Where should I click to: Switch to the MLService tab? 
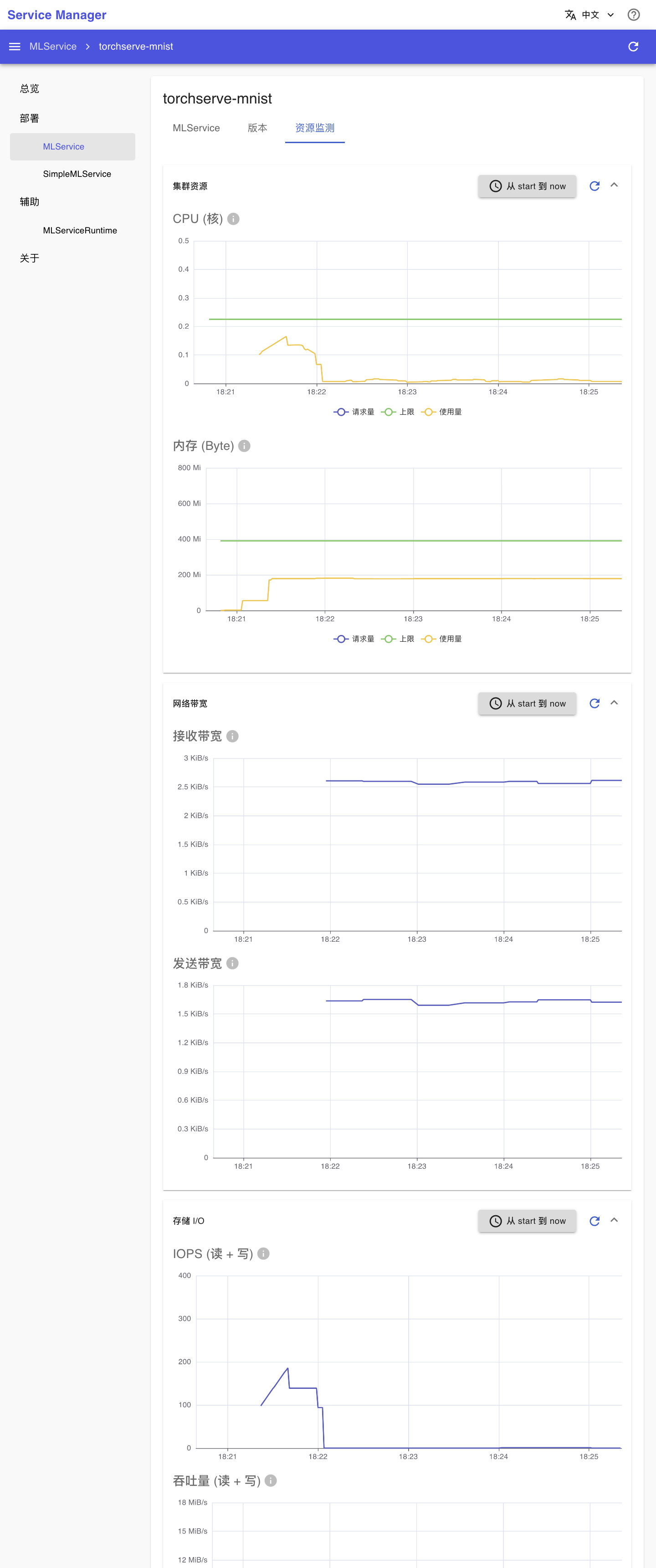pyautogui.click(x=196, y=129)
